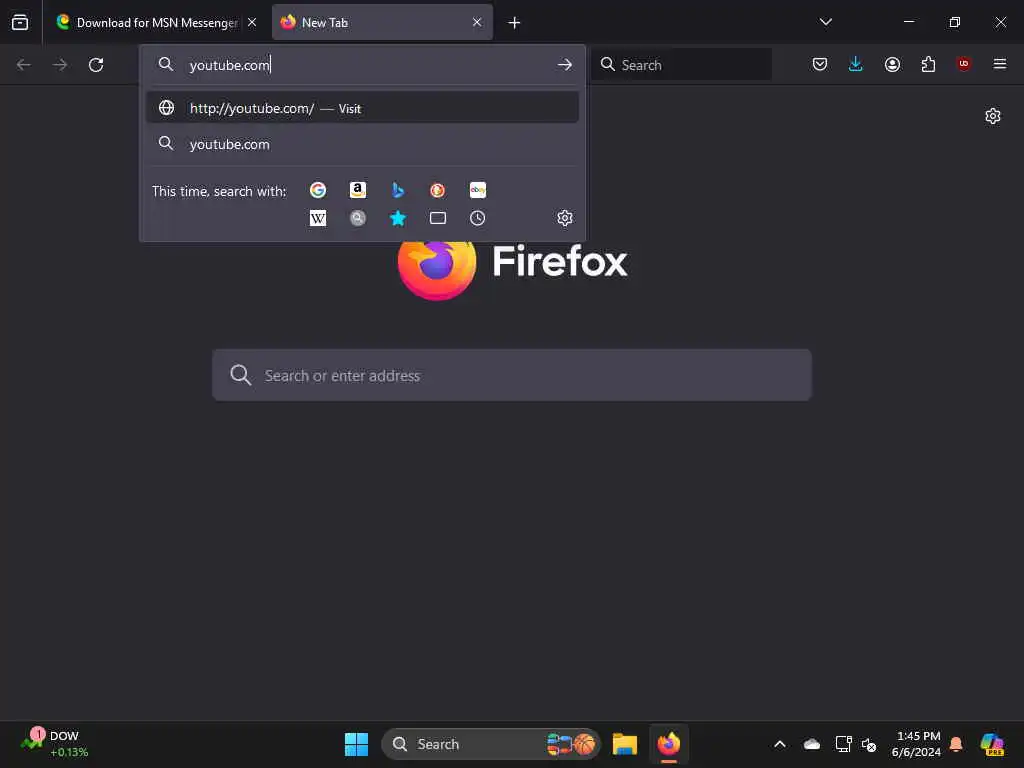Select the youtube.com search suggestion

pos(362,144)
